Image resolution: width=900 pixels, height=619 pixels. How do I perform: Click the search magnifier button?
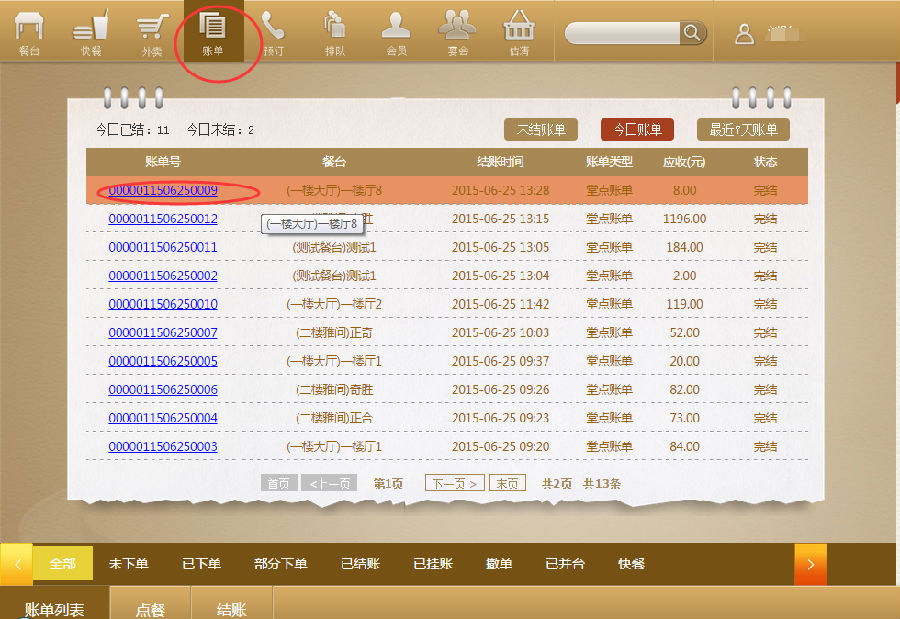[x=693, y=33]
